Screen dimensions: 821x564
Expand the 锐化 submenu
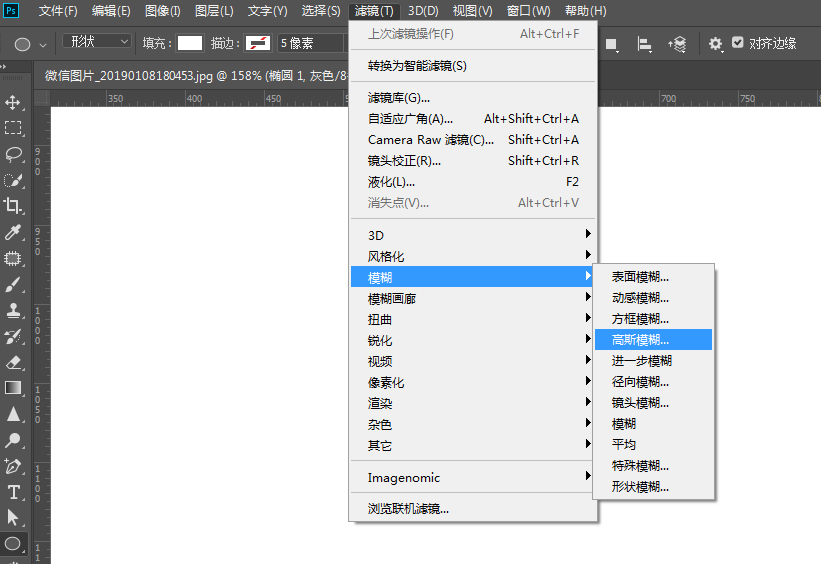click(473, 340)
